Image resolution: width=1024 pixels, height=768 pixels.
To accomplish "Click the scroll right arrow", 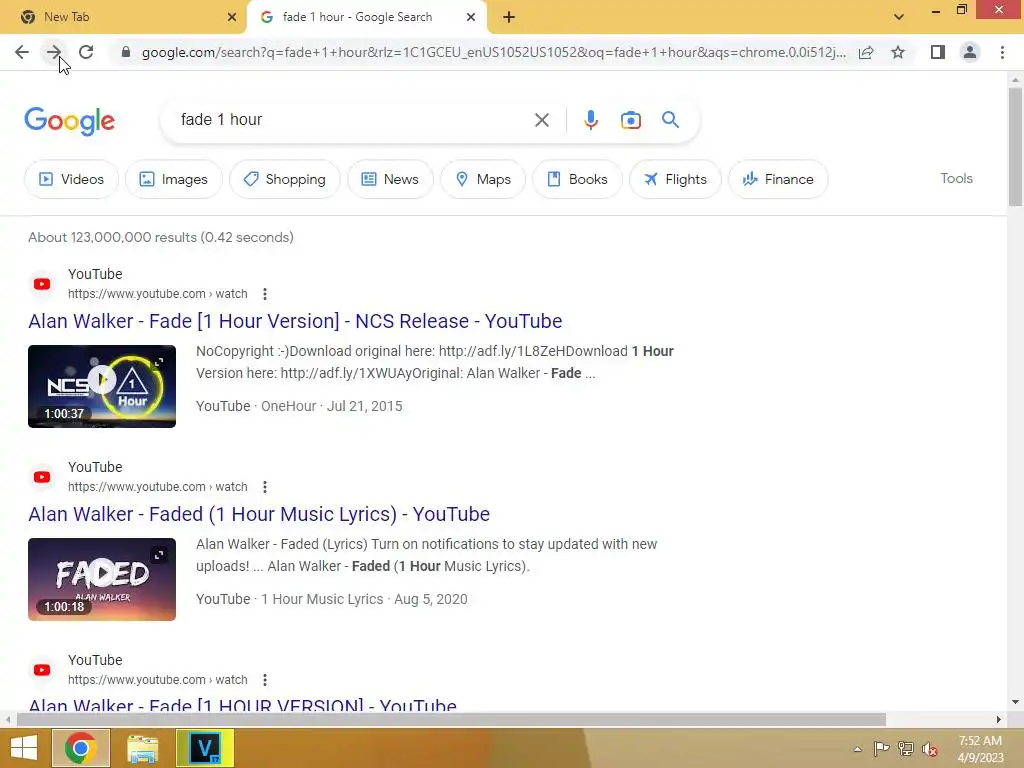I will point(999,720).
